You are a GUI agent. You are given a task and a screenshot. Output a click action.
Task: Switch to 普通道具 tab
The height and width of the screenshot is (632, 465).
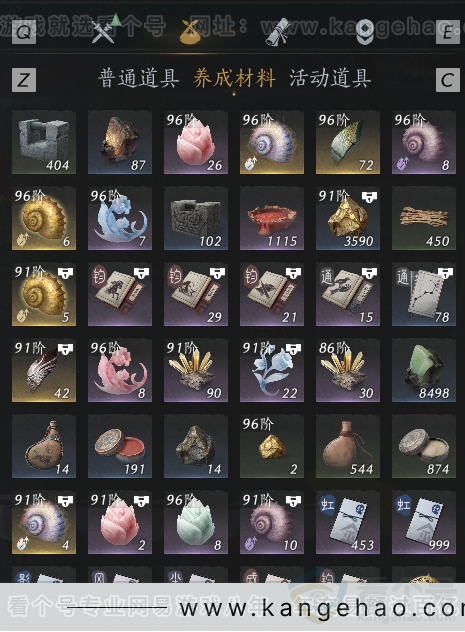pyautogui.click(x=138, y=78)
